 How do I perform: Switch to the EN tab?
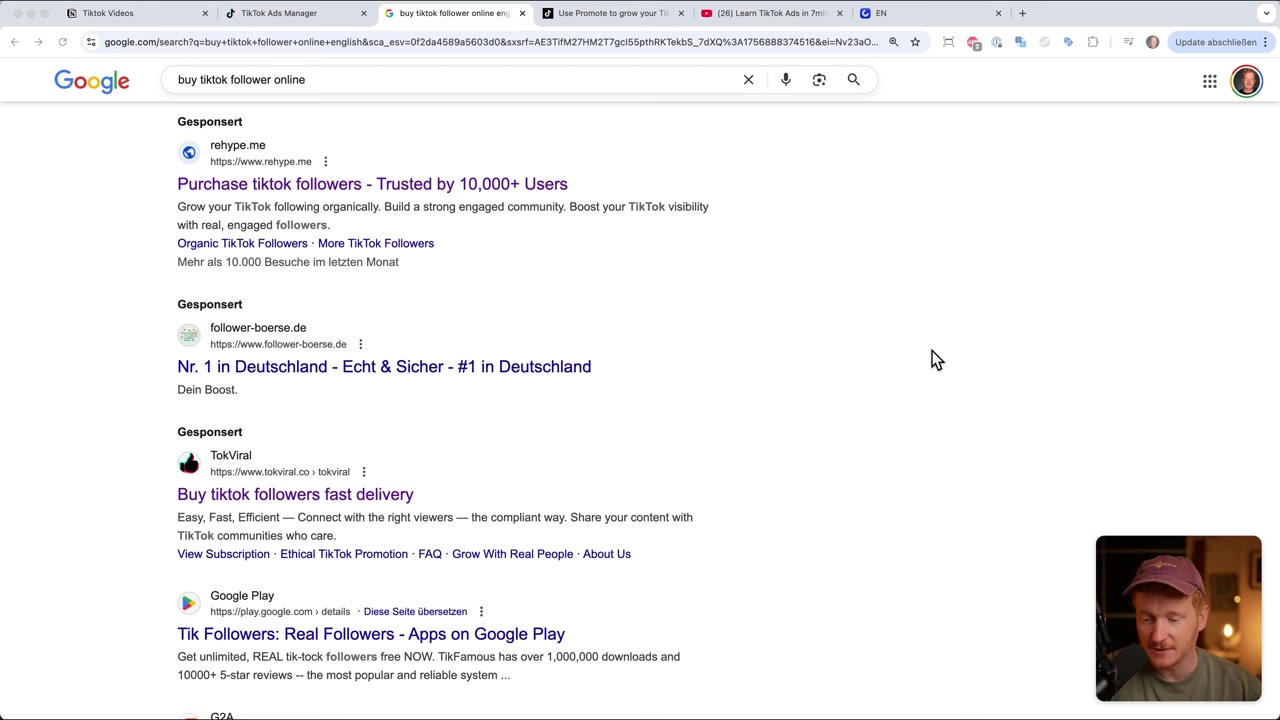(x=880, y=13)
